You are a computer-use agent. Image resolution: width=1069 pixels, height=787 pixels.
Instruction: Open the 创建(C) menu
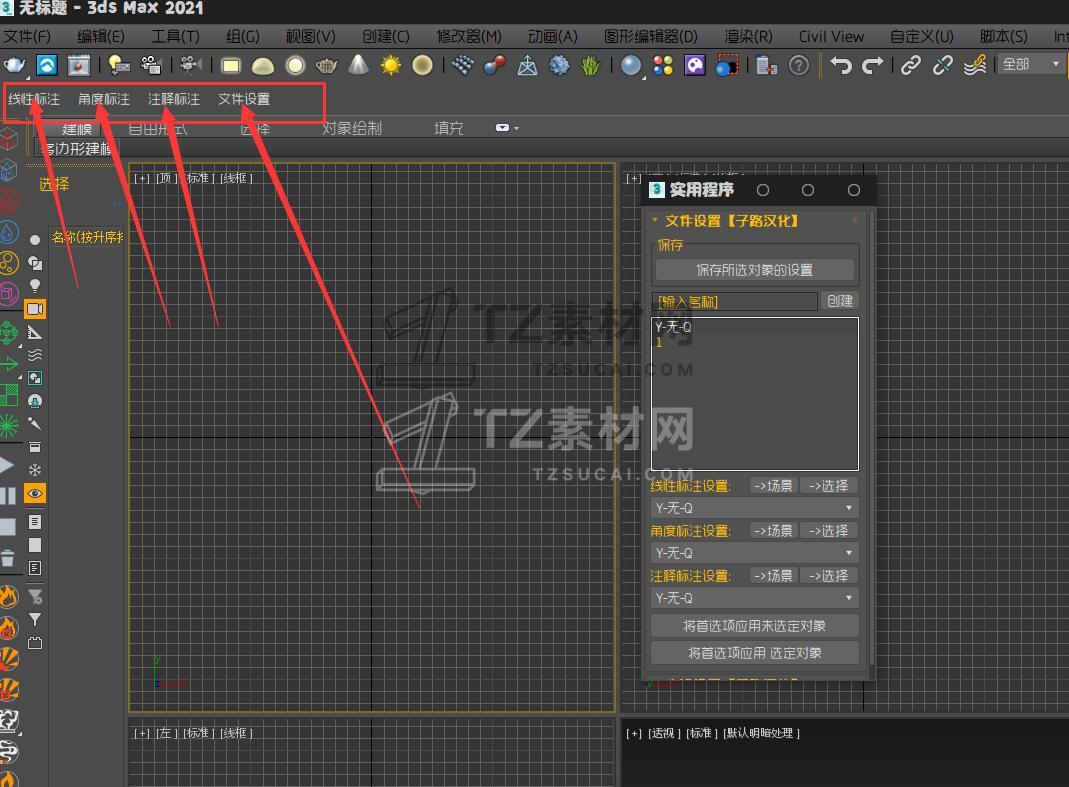click(386, 36)
